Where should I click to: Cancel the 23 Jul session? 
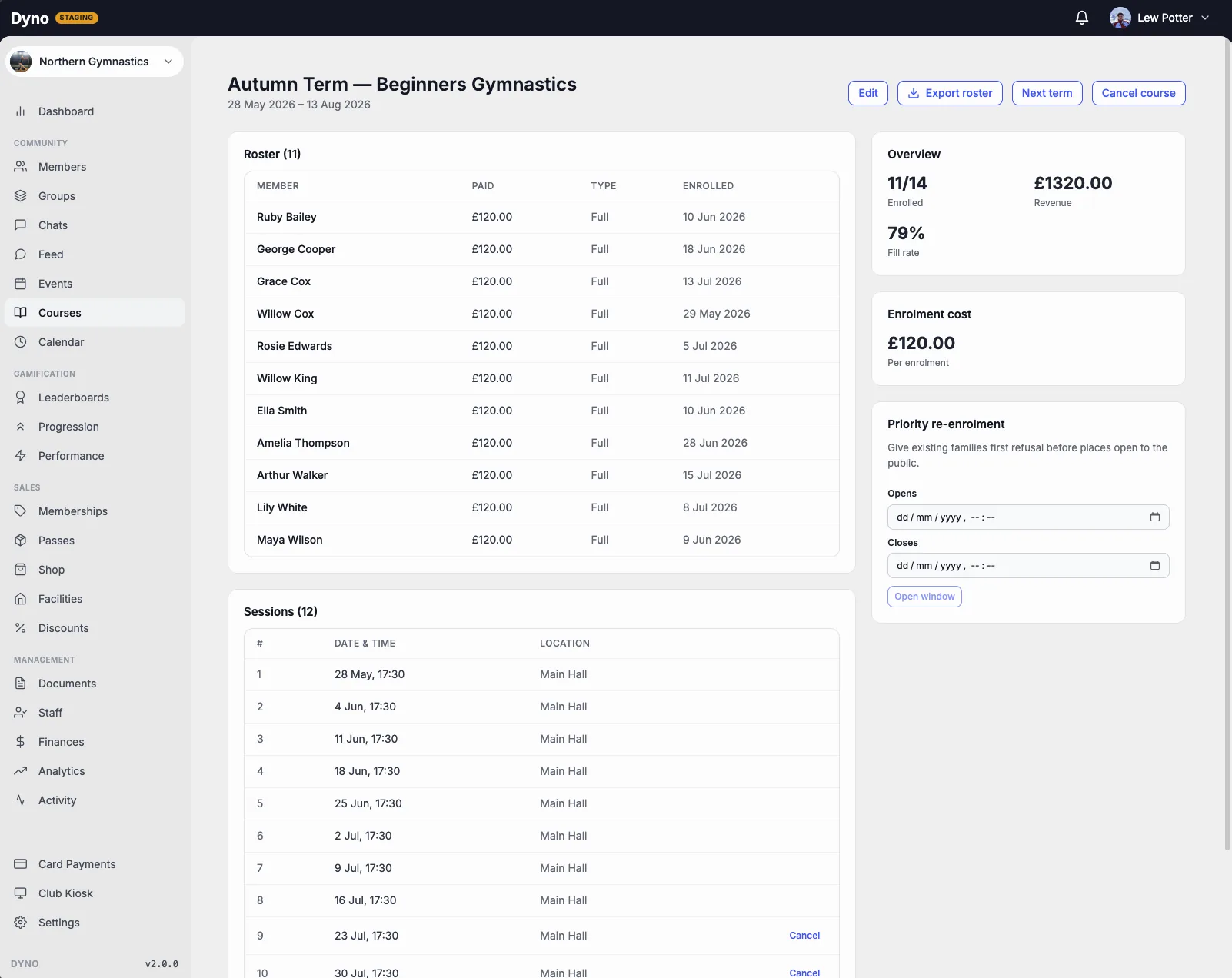804,936
